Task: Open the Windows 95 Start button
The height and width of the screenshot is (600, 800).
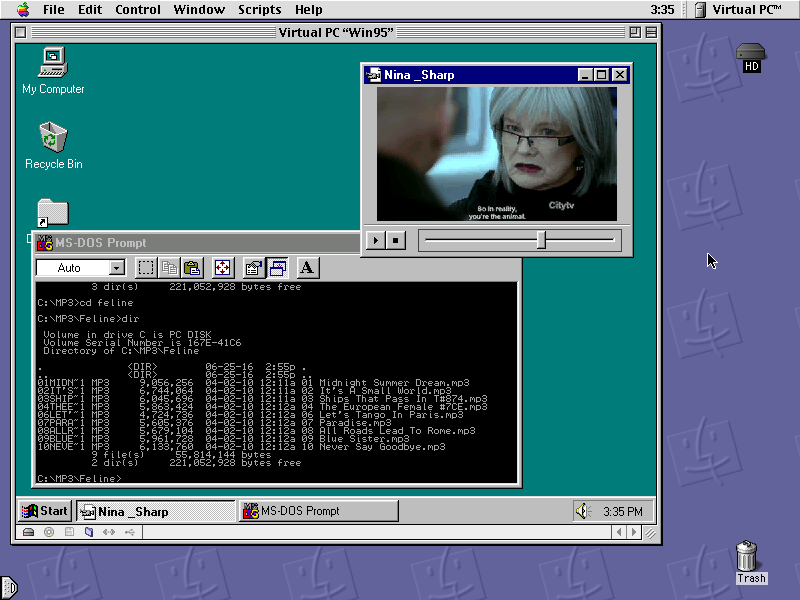Action: coord(44,511)
